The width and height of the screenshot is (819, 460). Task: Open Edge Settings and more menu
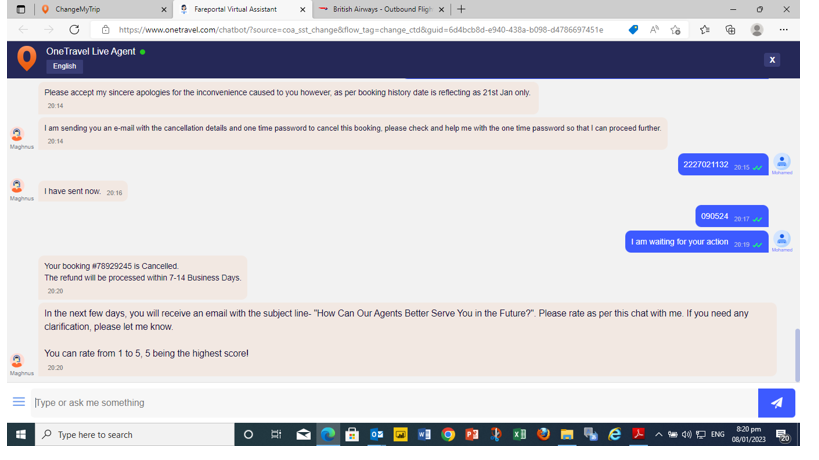[x=783, y=30]
